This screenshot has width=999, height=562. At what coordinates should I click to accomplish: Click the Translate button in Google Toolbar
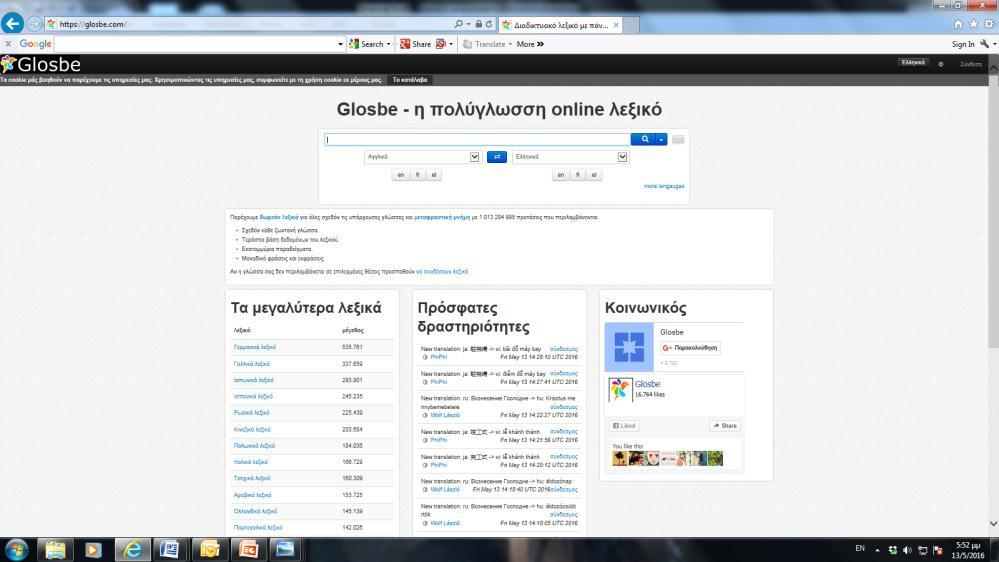(484, 44)
